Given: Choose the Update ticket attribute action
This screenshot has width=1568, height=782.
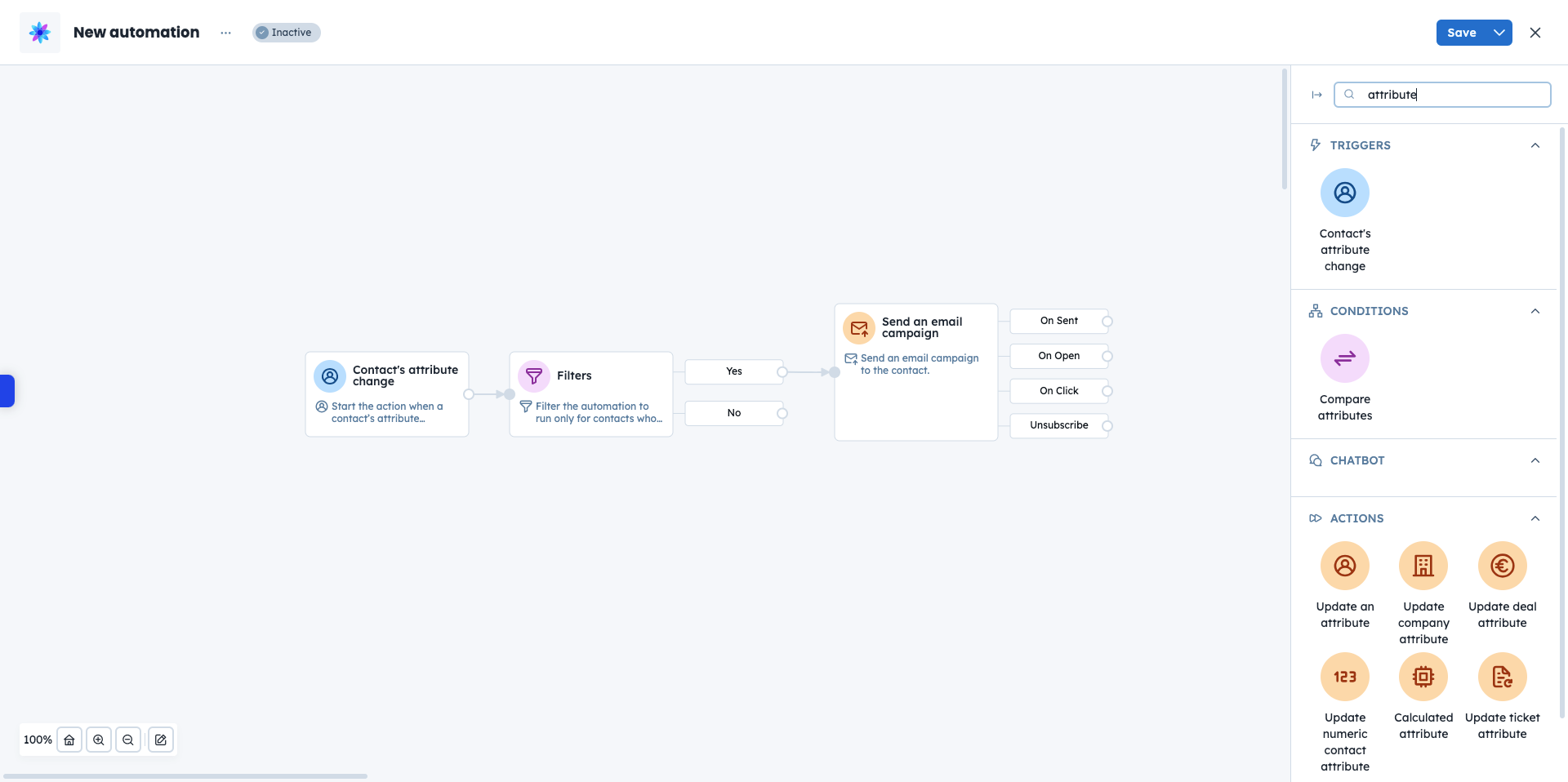Looking at the screenshot, I should coord(1502,678).
